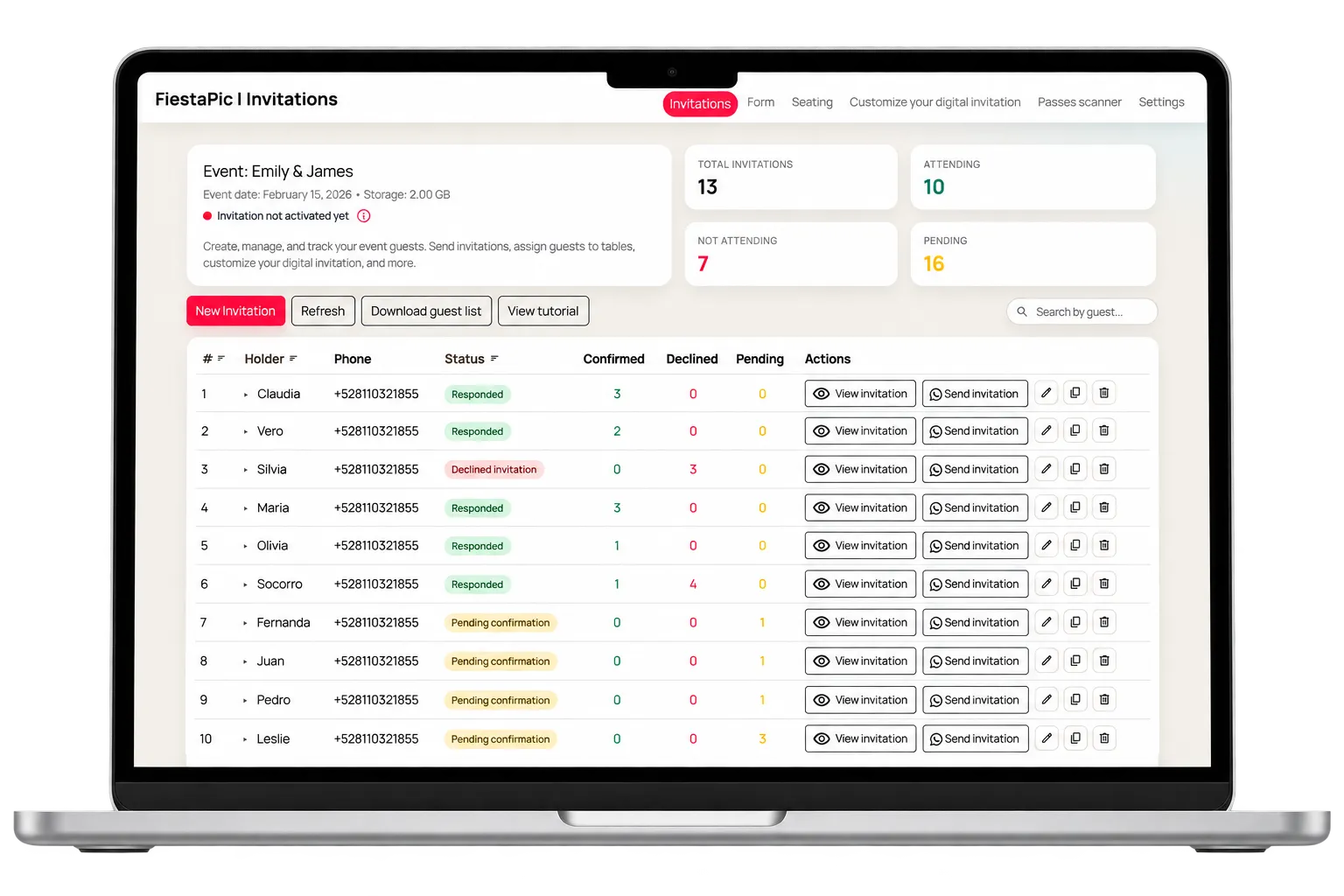Open the Invitations tab
Image resolution: width=1344 pixels, height=896 pixels.
pyautogui.click(x=700, y=103)
